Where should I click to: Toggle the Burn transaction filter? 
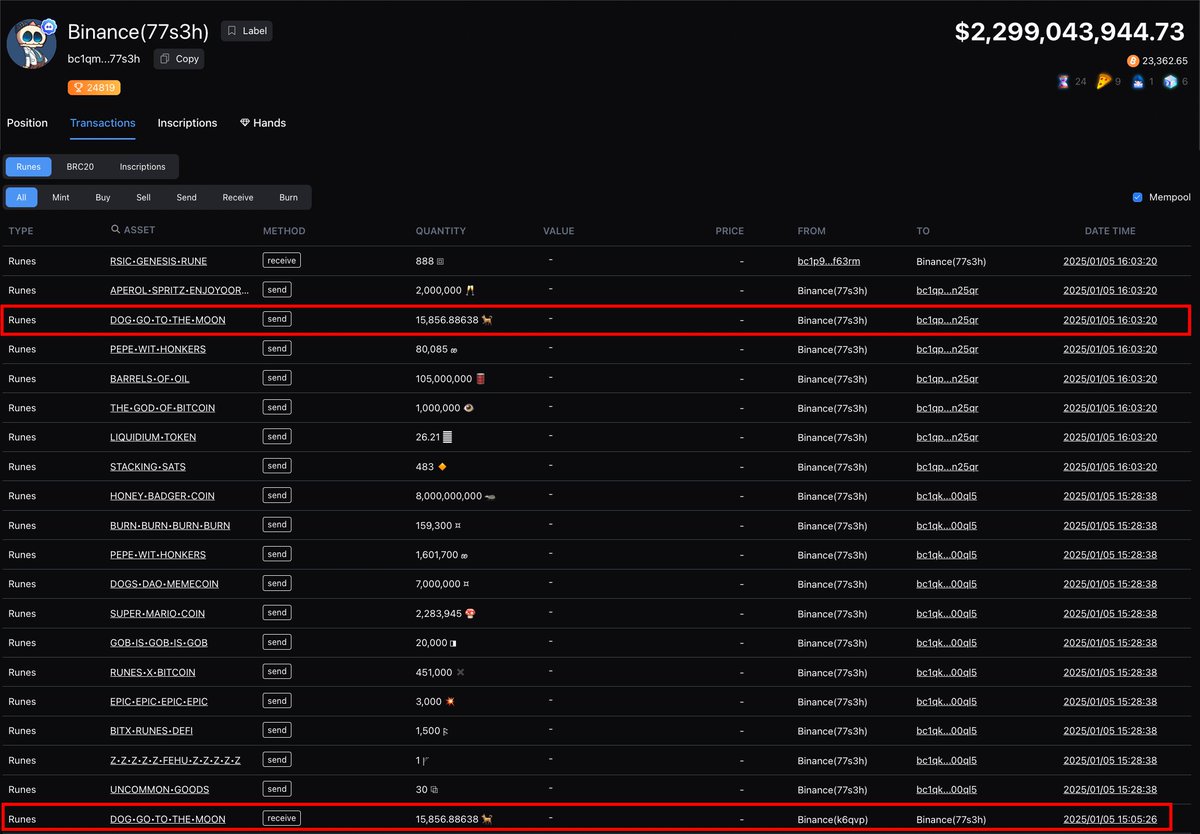(288, 197)
